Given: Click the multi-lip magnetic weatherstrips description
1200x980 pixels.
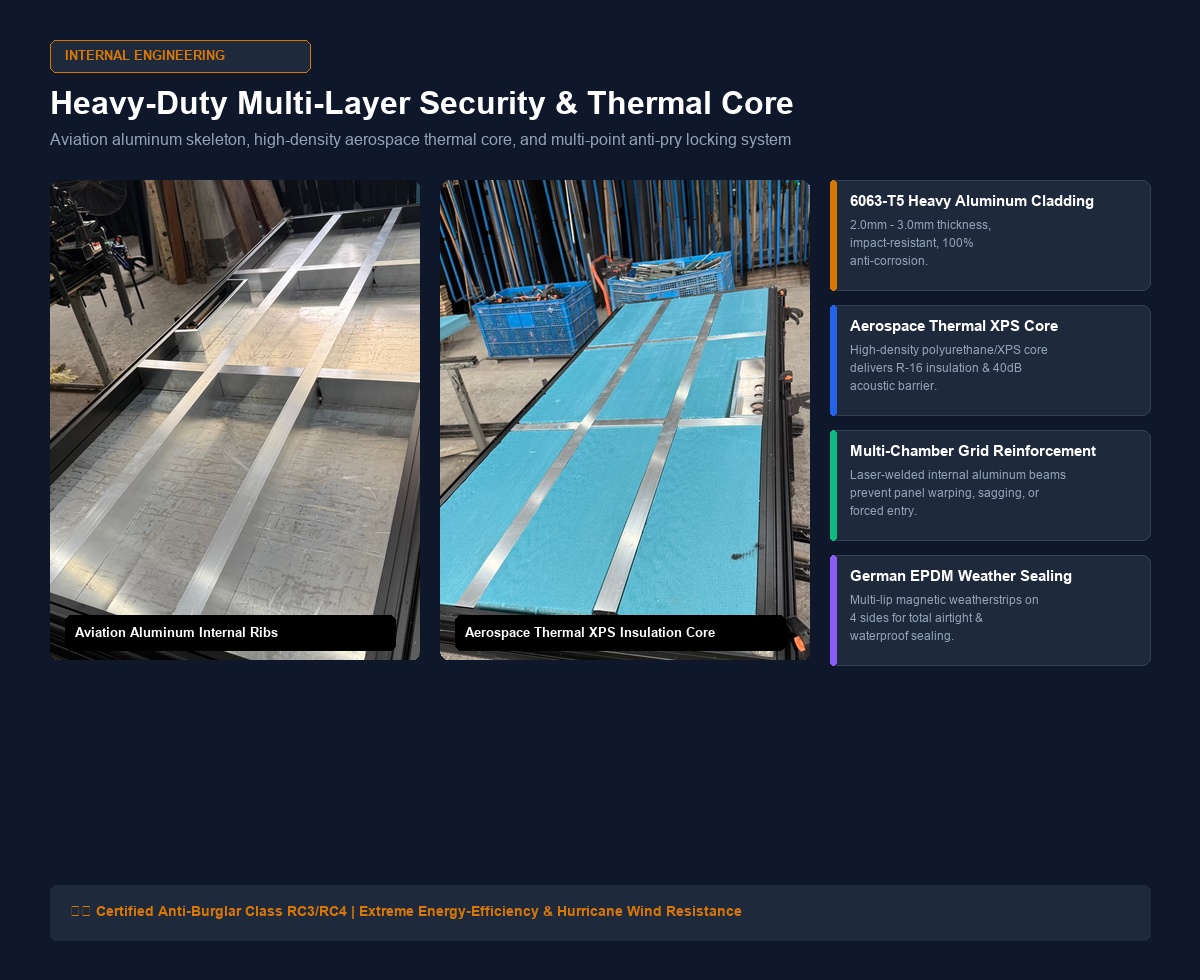Looking at the screenshot, I should click(x=944, y=618).
